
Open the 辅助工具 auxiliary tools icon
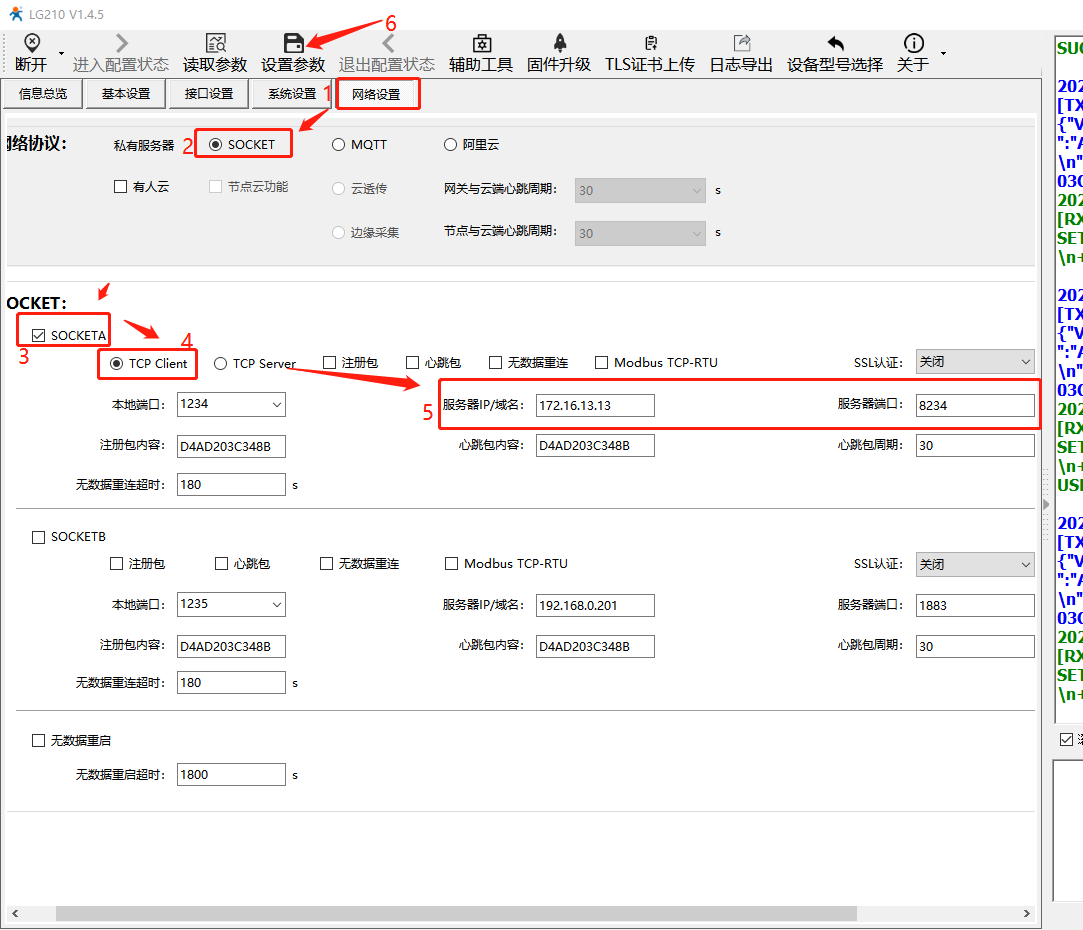click(x=481, y=43)
